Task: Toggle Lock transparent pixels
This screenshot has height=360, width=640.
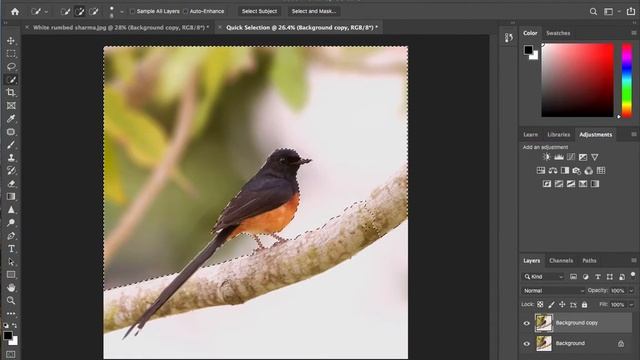Action: 540,304
